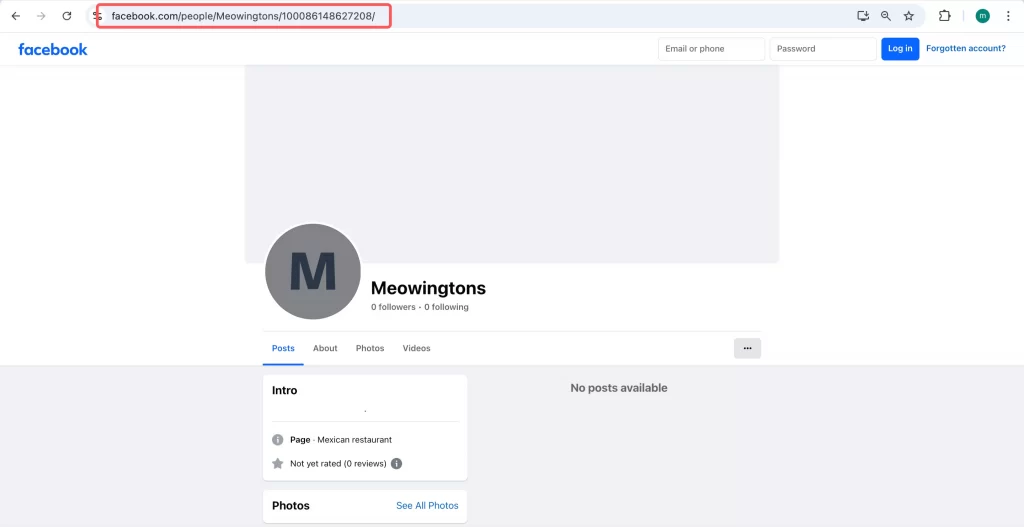
Task: Click the 'Mexican restaurant' category text
Action: tap(355, 439)
